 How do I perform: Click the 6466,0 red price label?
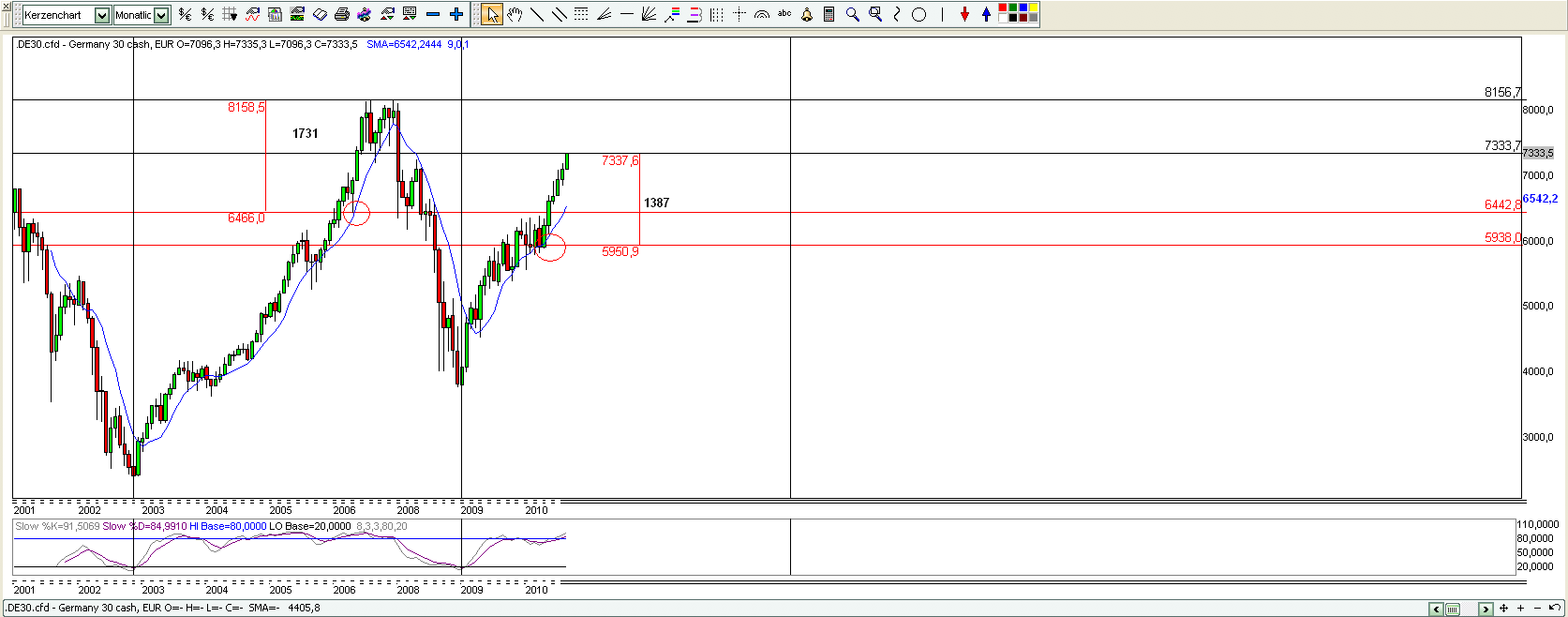point(246,218)
